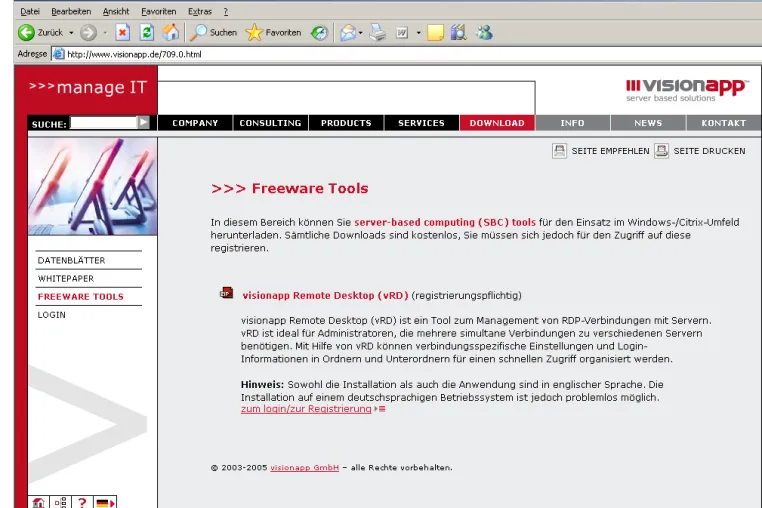Click the sitemap icon at sidebar bottom

point(61,502)
